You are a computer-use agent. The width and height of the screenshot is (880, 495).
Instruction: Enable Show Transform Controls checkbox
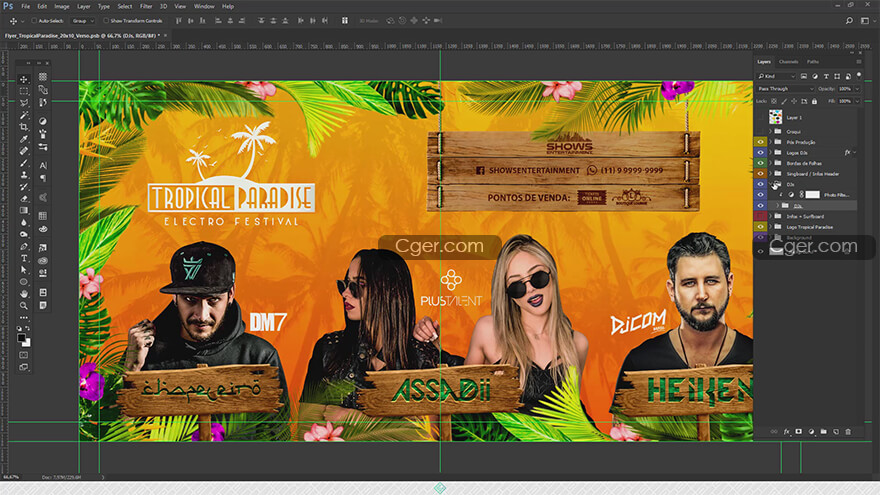[x=106, y=21]
